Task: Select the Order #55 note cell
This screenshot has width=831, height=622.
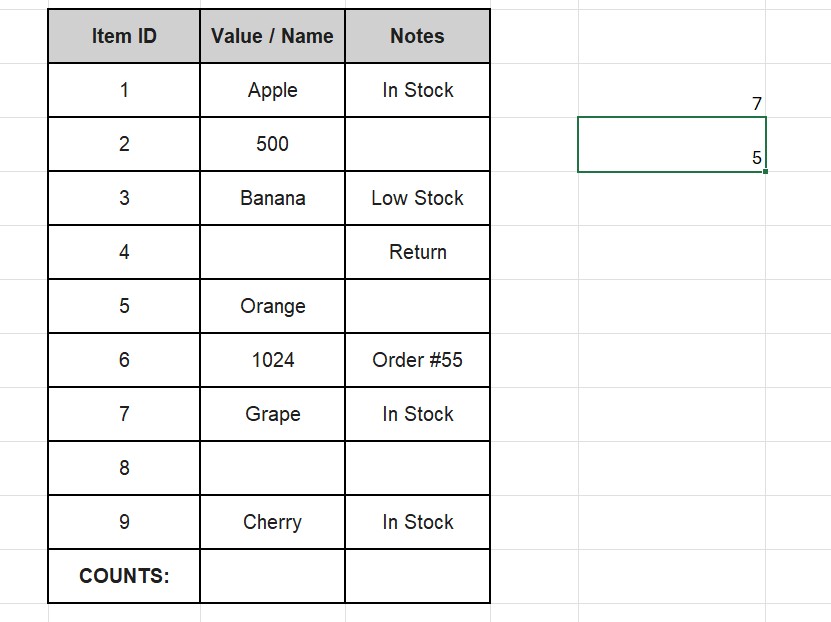Action: [417, 360]
